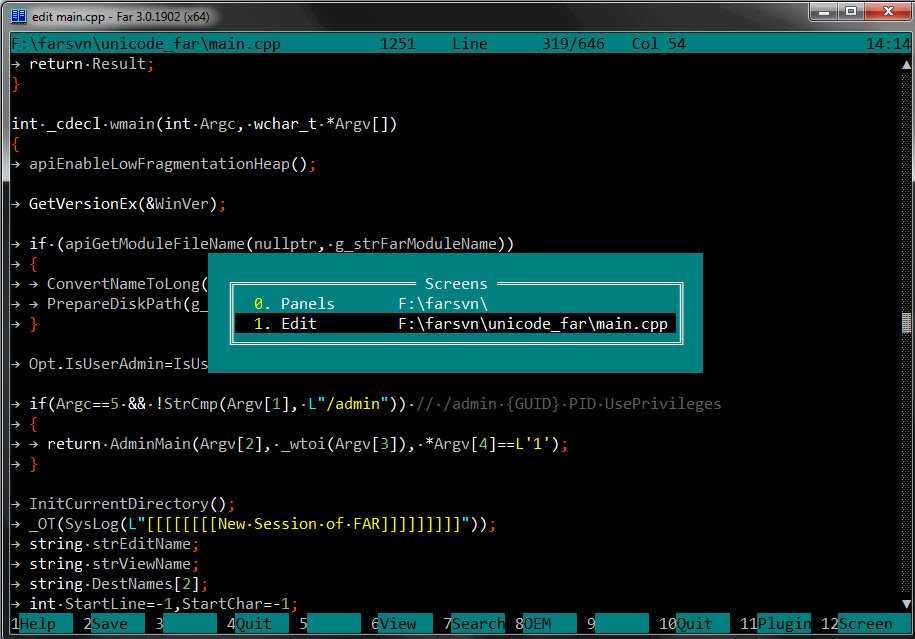Open 7Search from the key bar
This screenshot has width=915, height=639.
pyautogui.click(x=478, y=624)
